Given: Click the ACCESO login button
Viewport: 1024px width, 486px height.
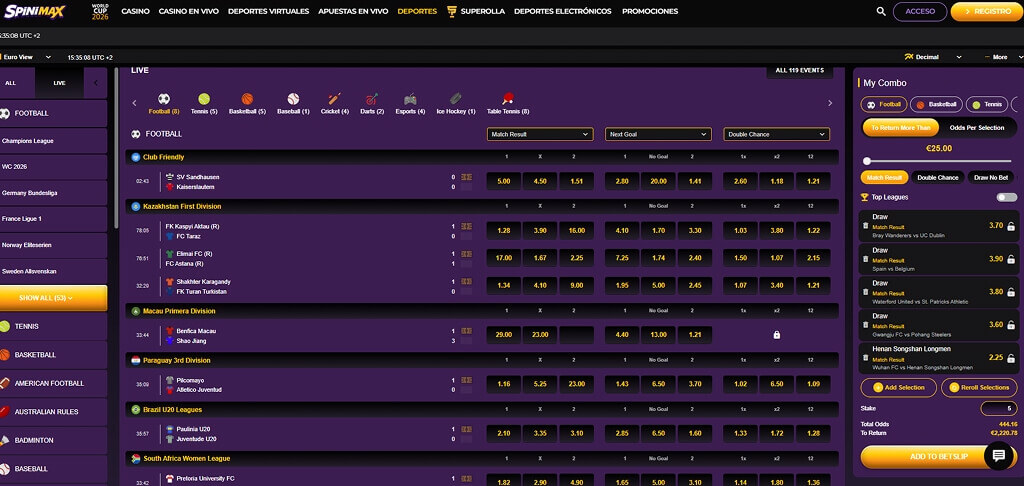Looking at the screenshot, I should (x=920, y=11).
